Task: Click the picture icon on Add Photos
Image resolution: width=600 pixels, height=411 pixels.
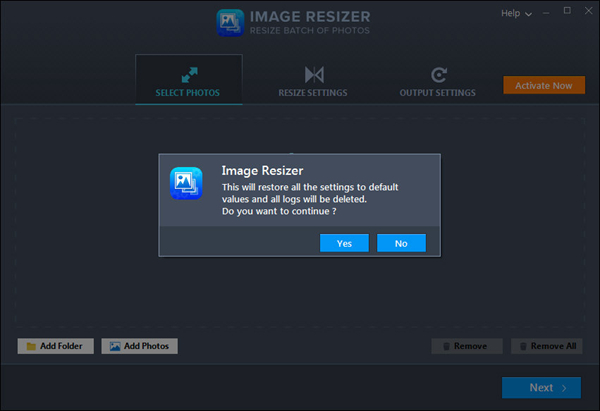Action: pos(115,346)
